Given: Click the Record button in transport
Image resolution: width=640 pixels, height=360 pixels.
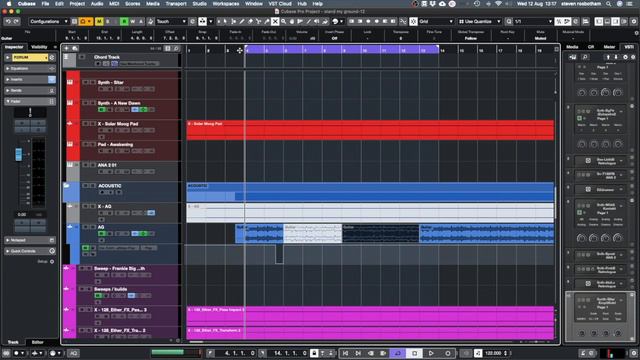Looking at the screenshot, I should click(x=447, y=353).
